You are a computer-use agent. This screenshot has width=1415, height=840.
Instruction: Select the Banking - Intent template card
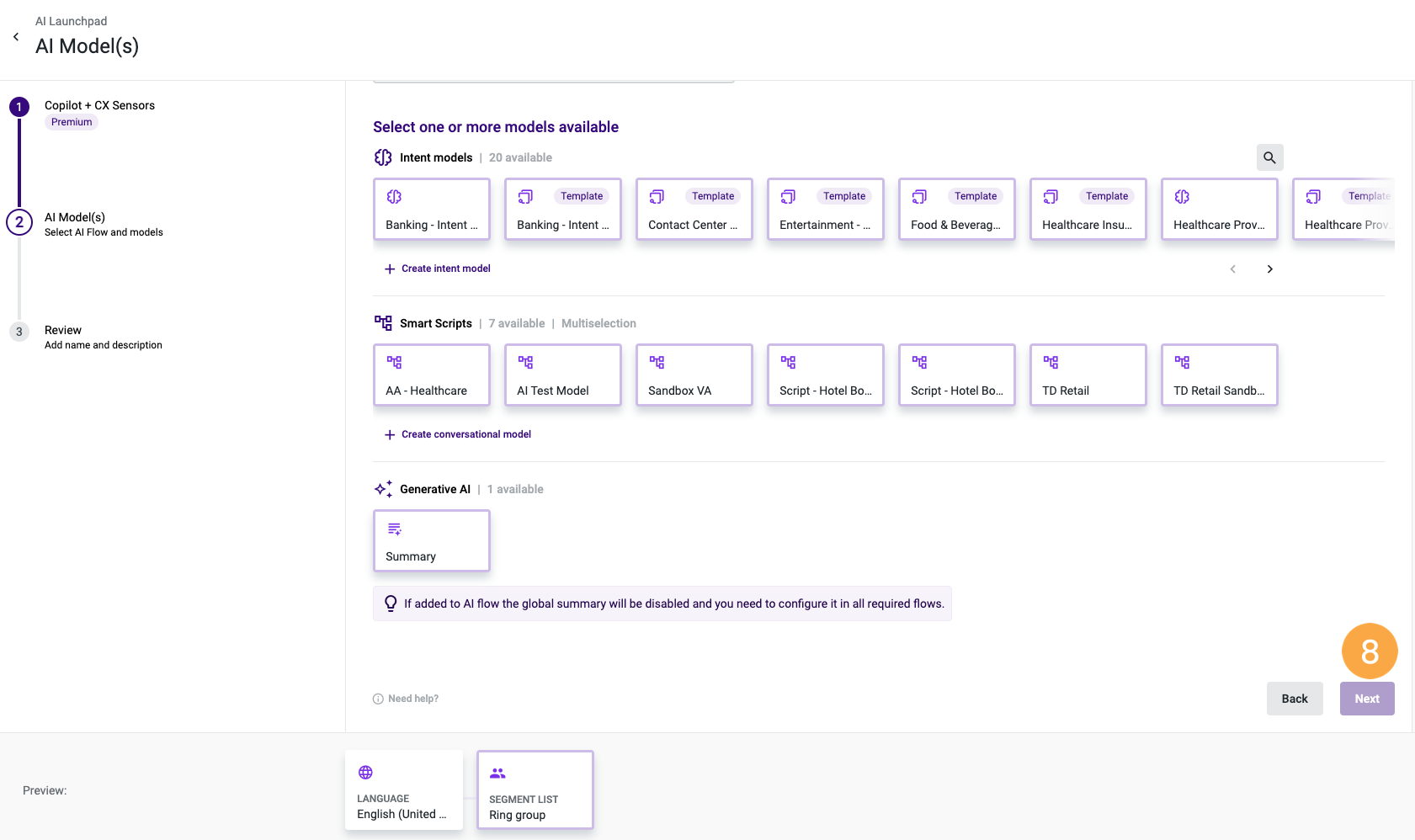coord(562,209)
